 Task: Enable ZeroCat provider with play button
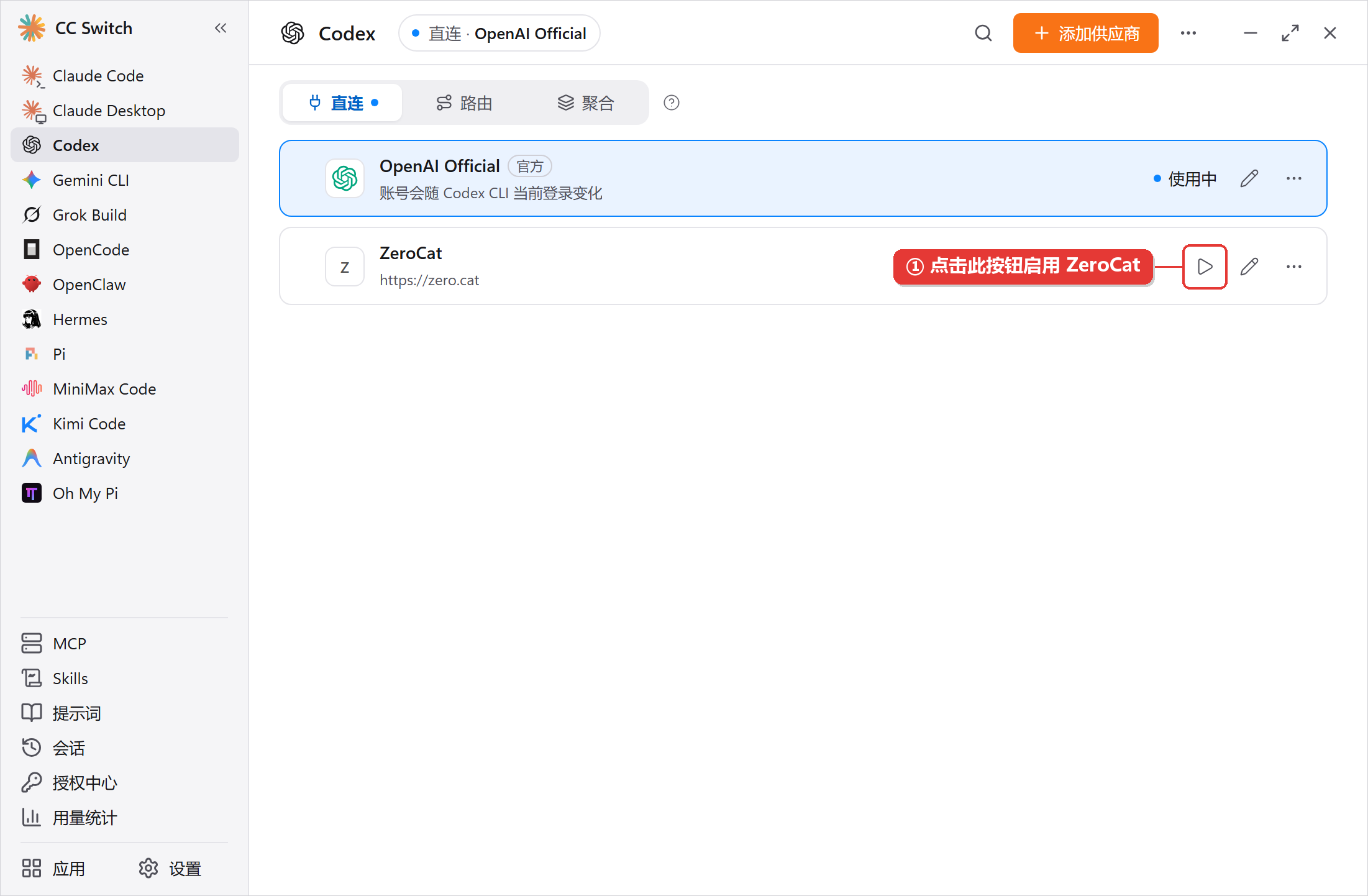coord(1204,267)
